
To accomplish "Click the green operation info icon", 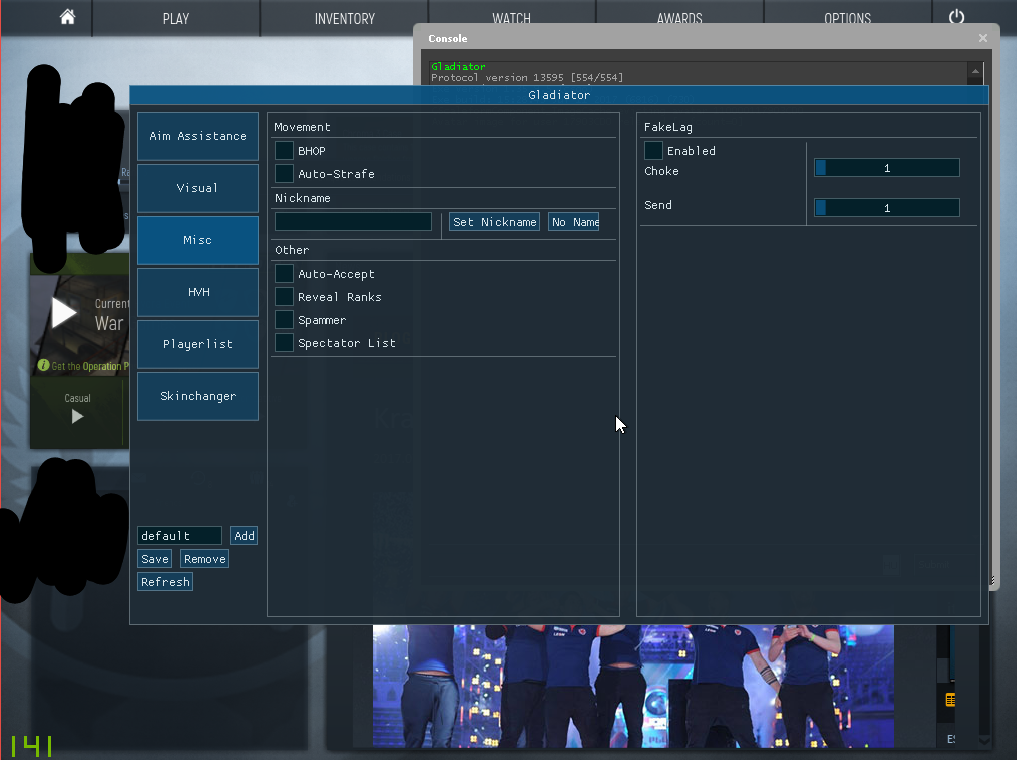I will [x=43, y=366].
